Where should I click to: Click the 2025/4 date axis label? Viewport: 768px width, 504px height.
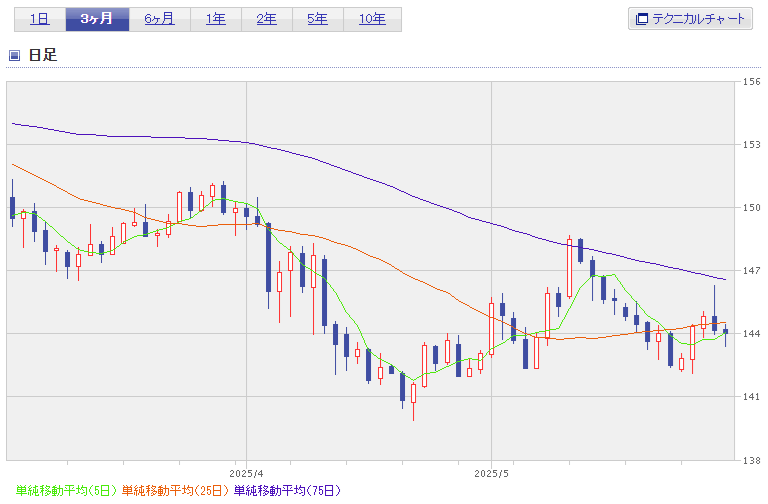point(246,474)
